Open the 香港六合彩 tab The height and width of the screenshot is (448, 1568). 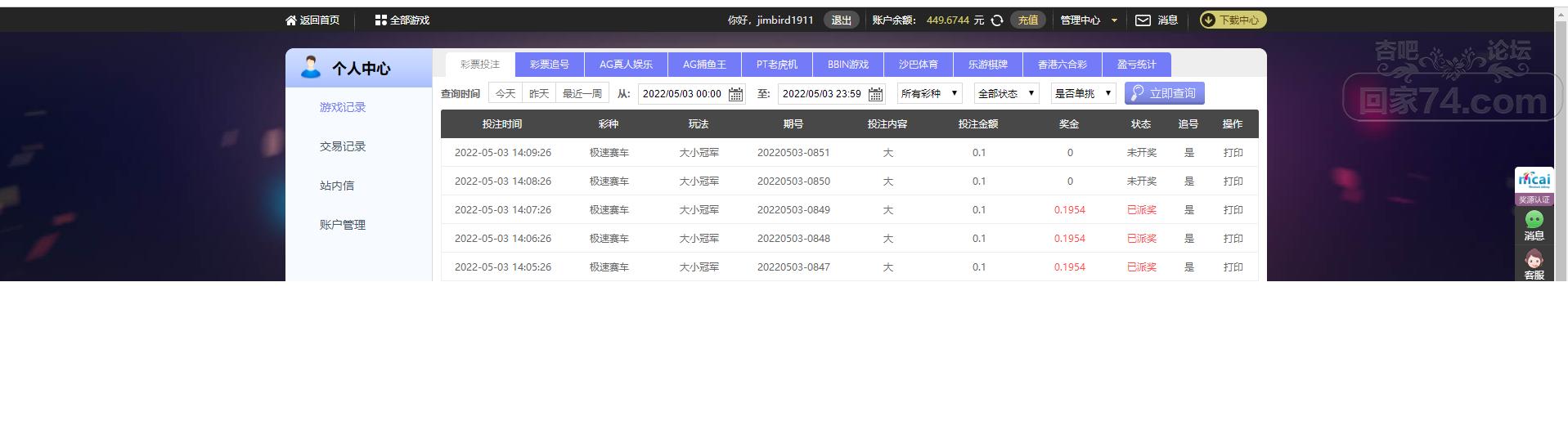point(1063,65)
